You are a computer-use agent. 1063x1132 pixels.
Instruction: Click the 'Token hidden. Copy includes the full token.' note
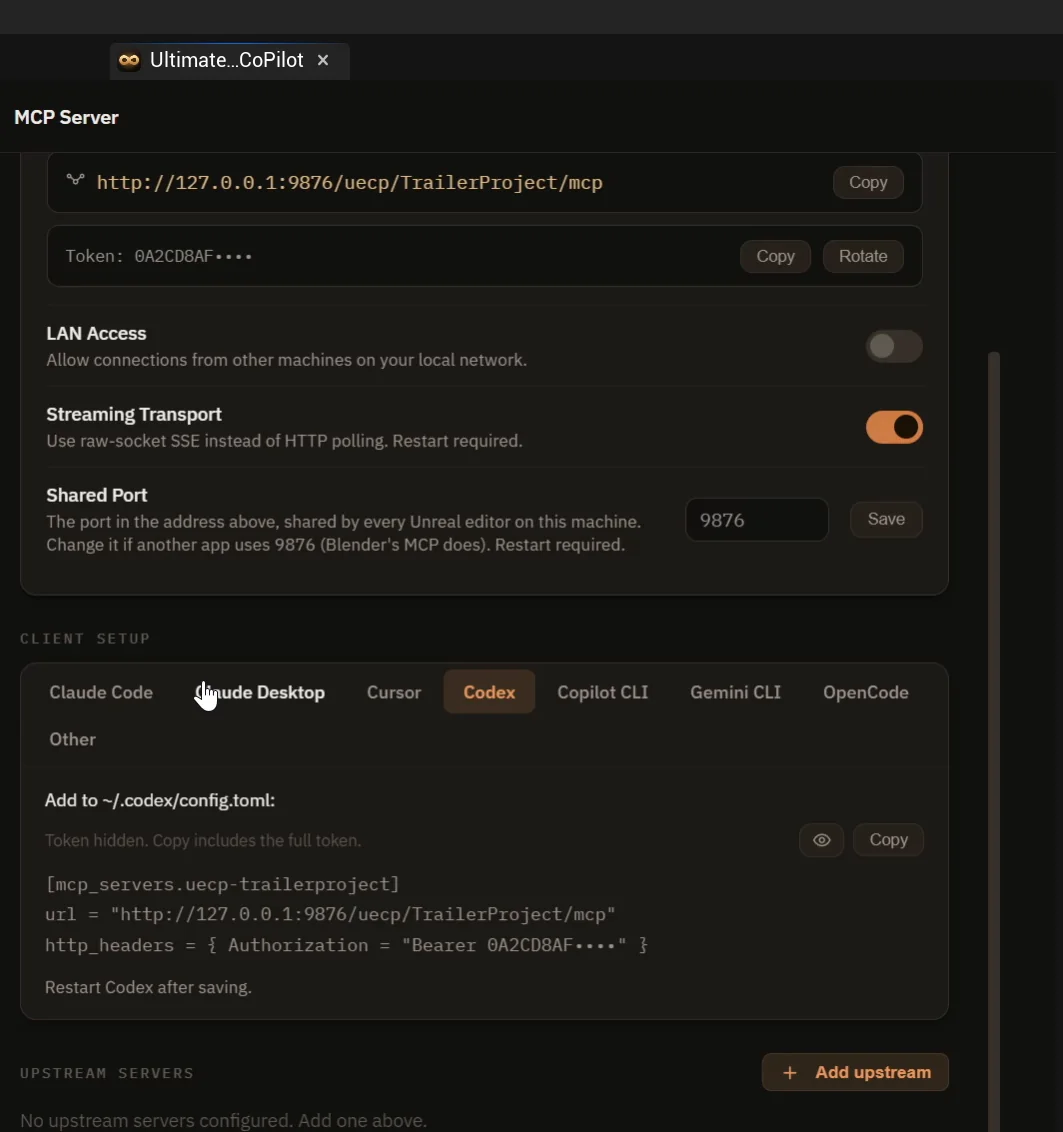(x=203, y=840)
